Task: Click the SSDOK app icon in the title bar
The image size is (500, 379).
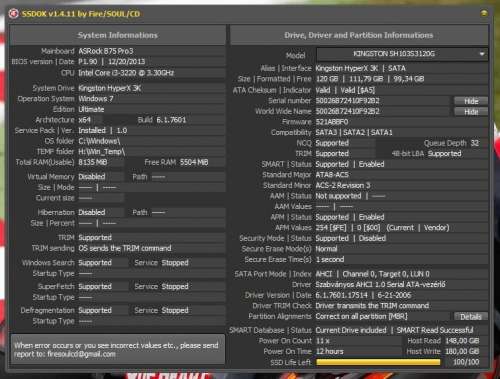Action: [13, 14]
